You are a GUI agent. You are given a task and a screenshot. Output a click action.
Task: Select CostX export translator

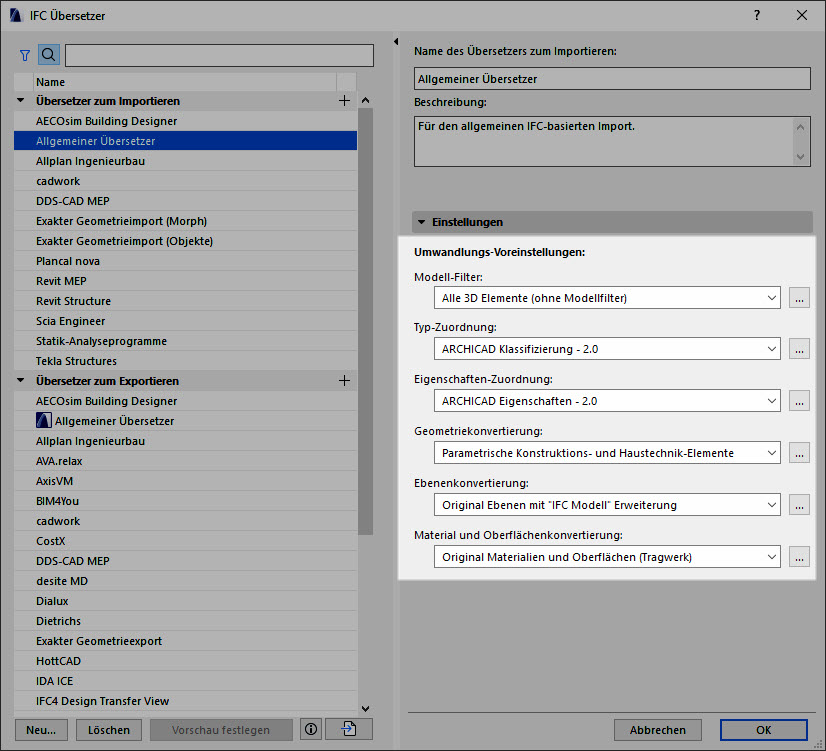point(185,541)
